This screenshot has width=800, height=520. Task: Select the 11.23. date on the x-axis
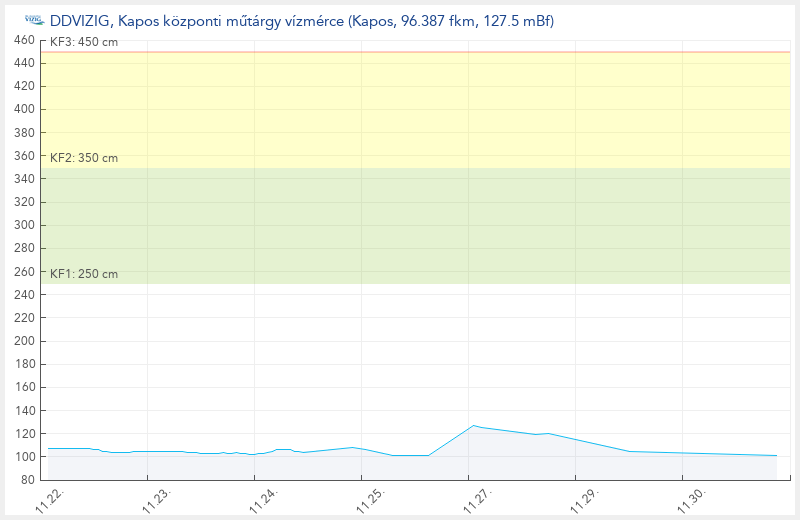point(156,500)
